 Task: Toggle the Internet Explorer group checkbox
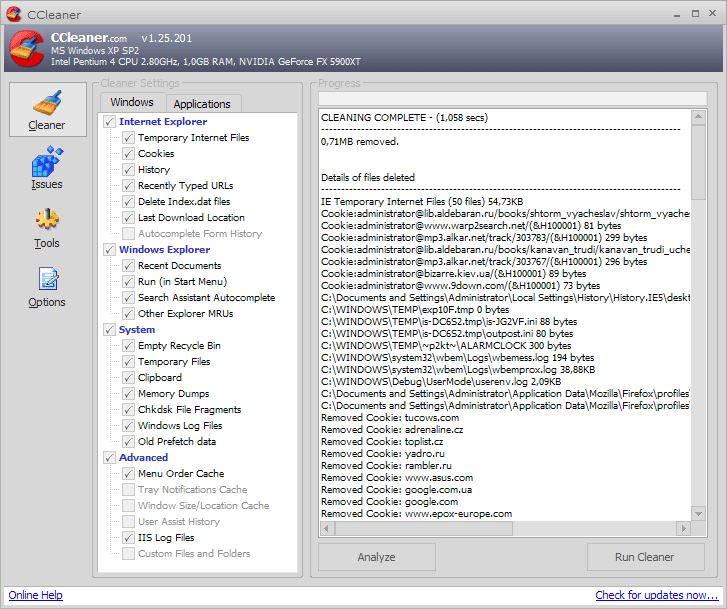(109, 122)
